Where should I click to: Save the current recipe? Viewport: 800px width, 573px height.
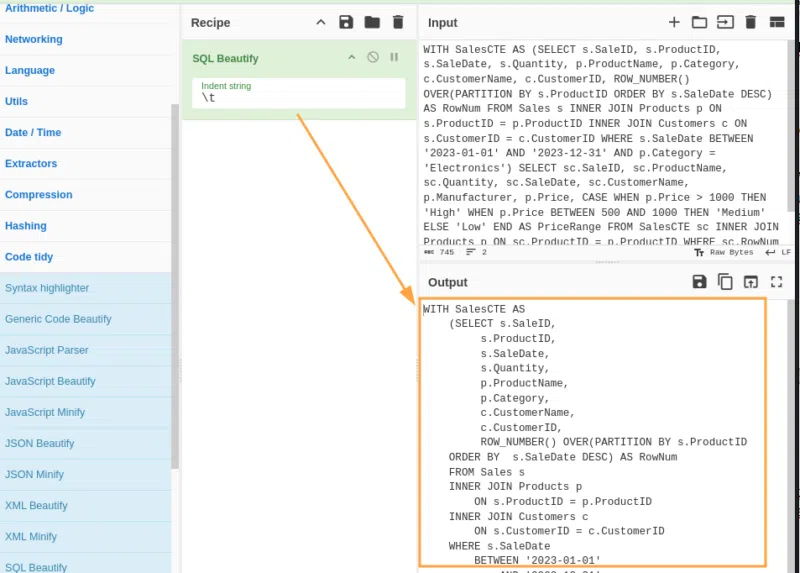click(x=346, y=22)
